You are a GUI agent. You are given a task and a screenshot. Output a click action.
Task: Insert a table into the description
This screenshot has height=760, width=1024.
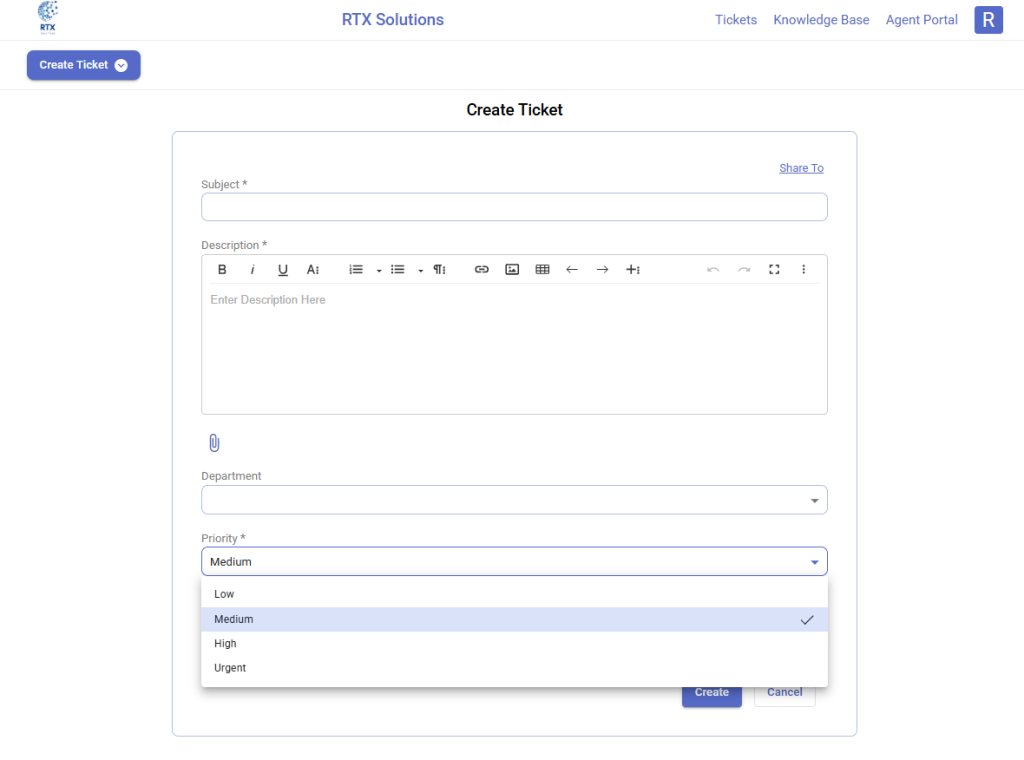(x=542, y=269)
